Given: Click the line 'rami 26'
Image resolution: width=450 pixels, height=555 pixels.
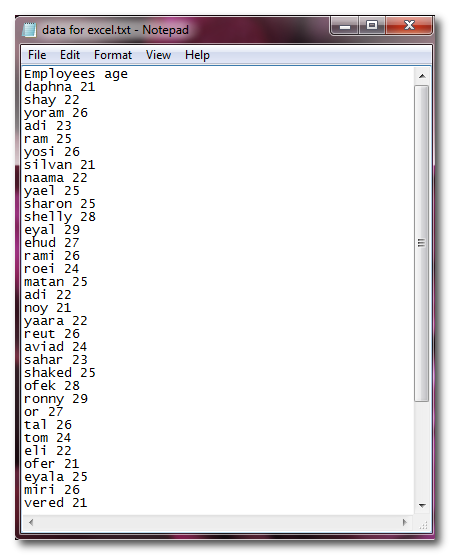Looking at the screenshot, I should coord(52,256).
